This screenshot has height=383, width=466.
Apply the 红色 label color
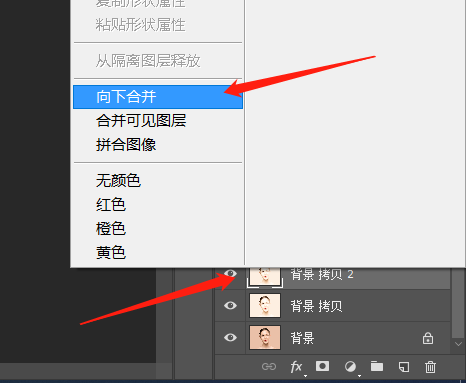pyautogui.click(x=158, y=205)
